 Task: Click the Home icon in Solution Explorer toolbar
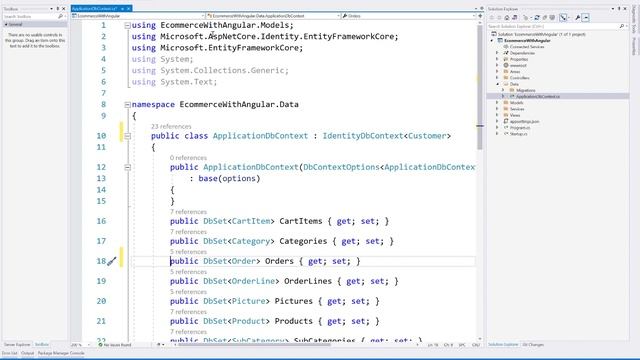[507, 18]
